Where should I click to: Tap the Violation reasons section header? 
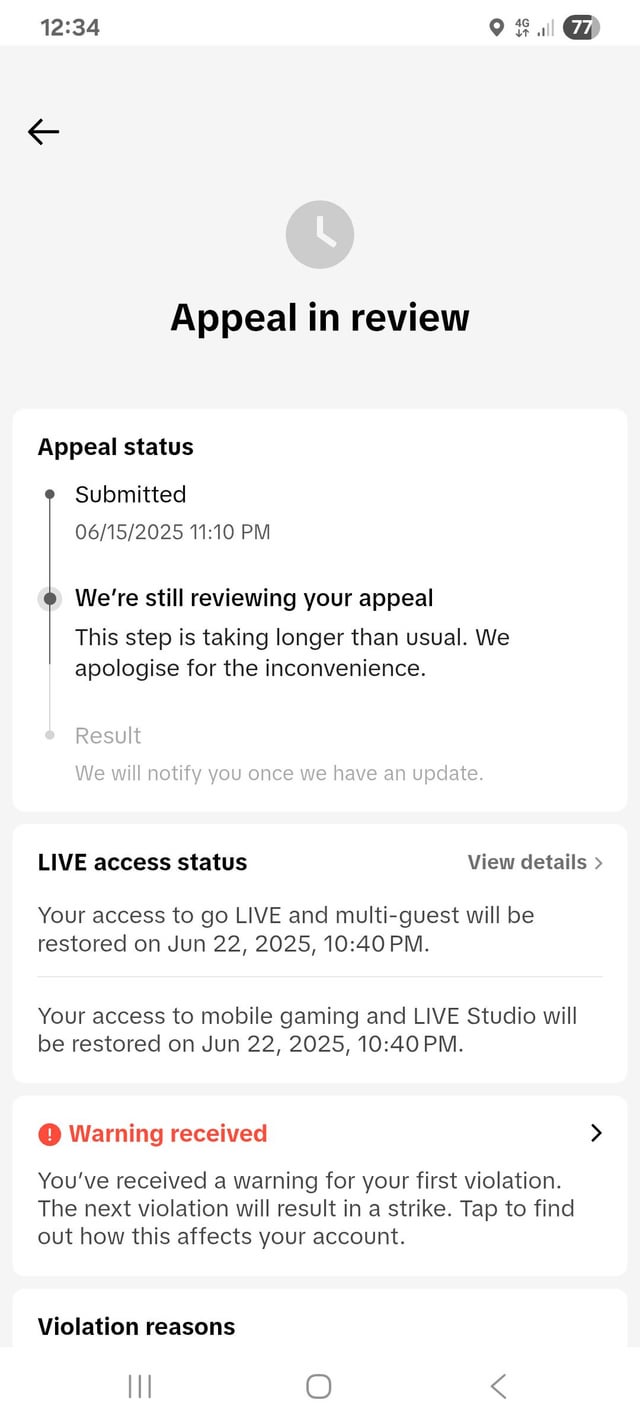(136, 1327)
